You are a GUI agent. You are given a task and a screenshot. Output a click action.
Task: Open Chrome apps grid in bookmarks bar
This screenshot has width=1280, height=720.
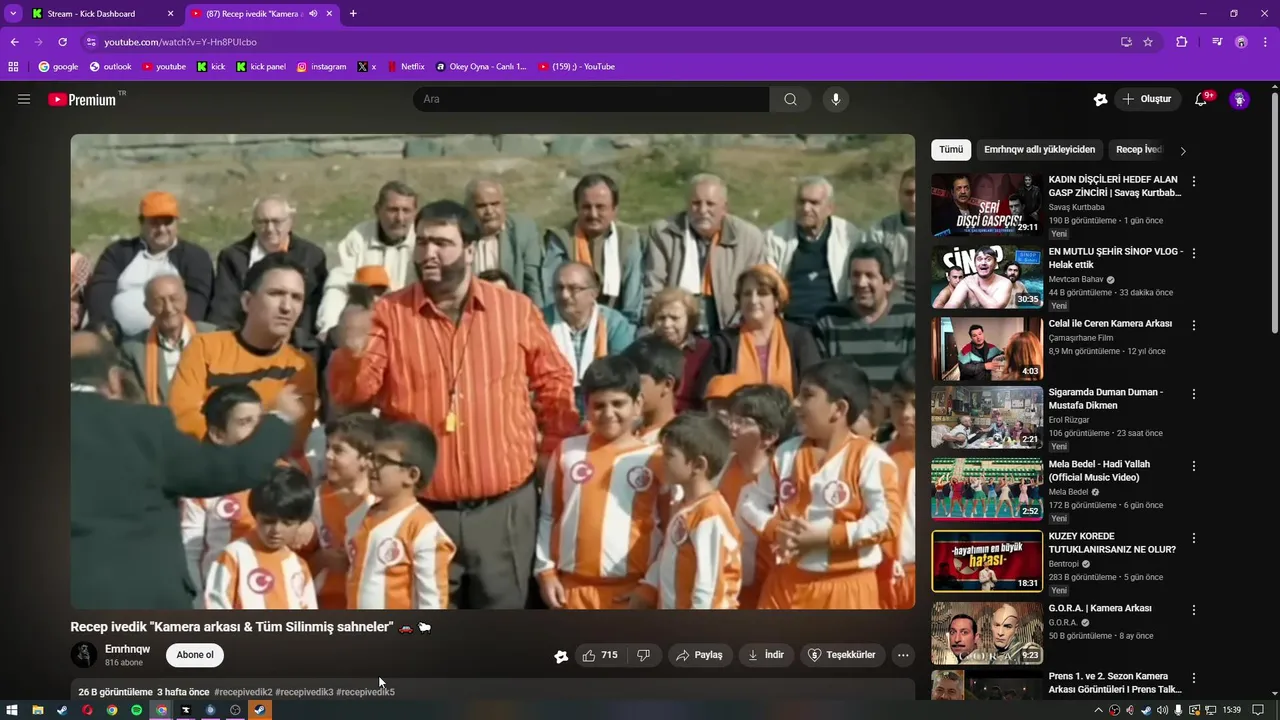(13, 67)
